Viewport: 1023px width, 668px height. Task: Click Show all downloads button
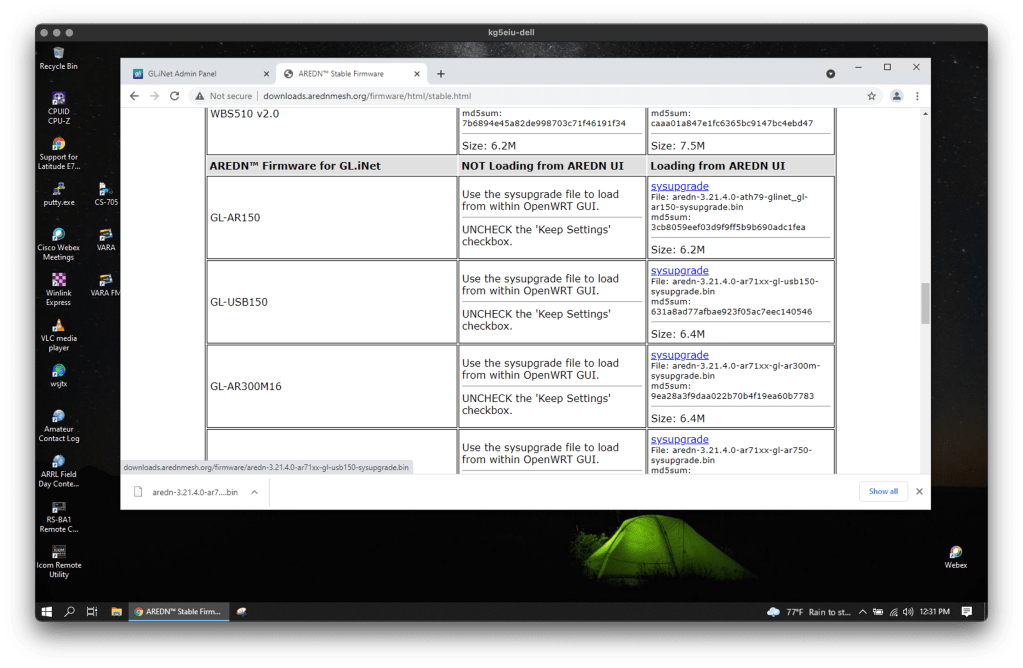pyautogui.click(x=883, y=492)
